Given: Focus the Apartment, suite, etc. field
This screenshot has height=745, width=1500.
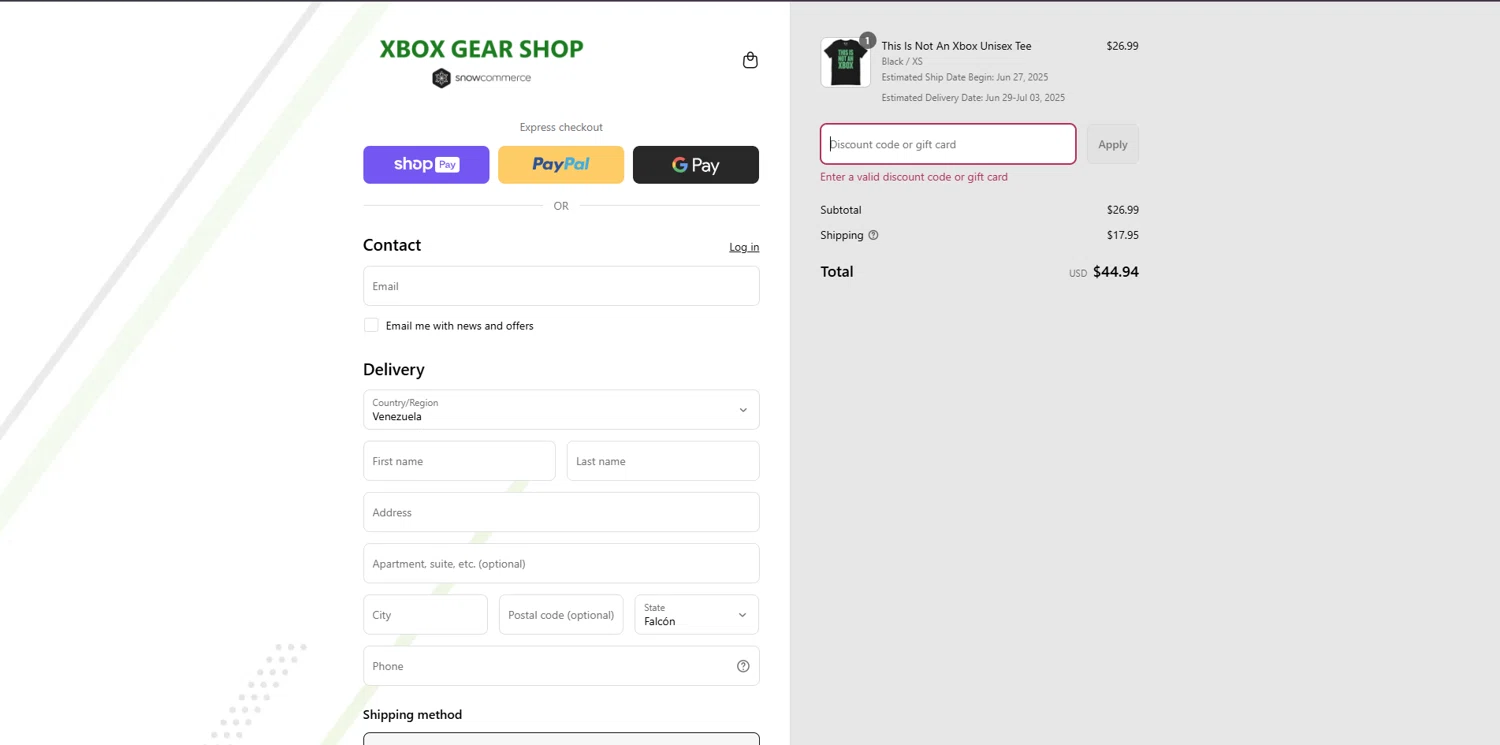Looking at the screenshot, I should point(561,563).
